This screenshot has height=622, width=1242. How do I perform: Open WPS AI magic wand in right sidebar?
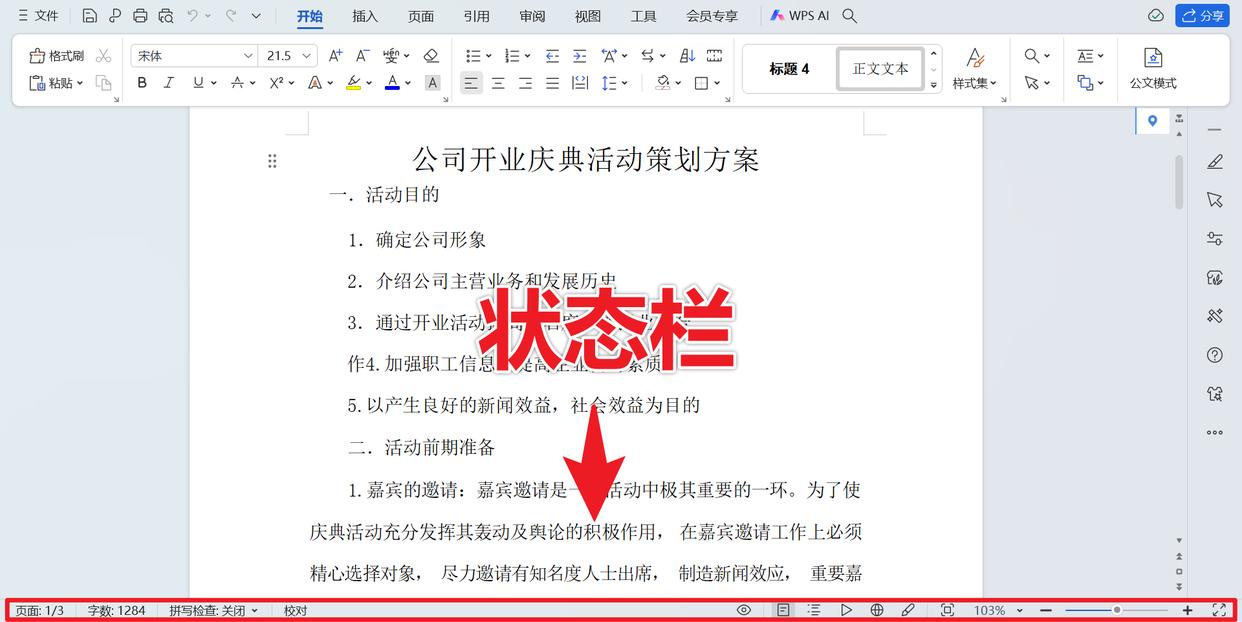point(1214,316)
